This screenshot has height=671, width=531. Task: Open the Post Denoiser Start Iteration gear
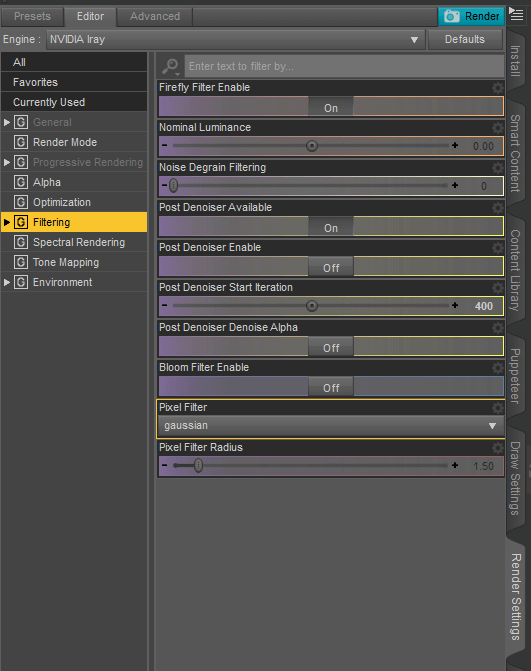pyautogui.click(x=497, y=288)
